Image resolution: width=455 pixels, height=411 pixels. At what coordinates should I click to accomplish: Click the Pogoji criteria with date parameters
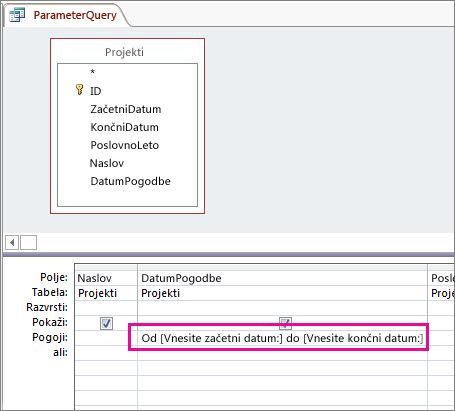tap(282, 338)
